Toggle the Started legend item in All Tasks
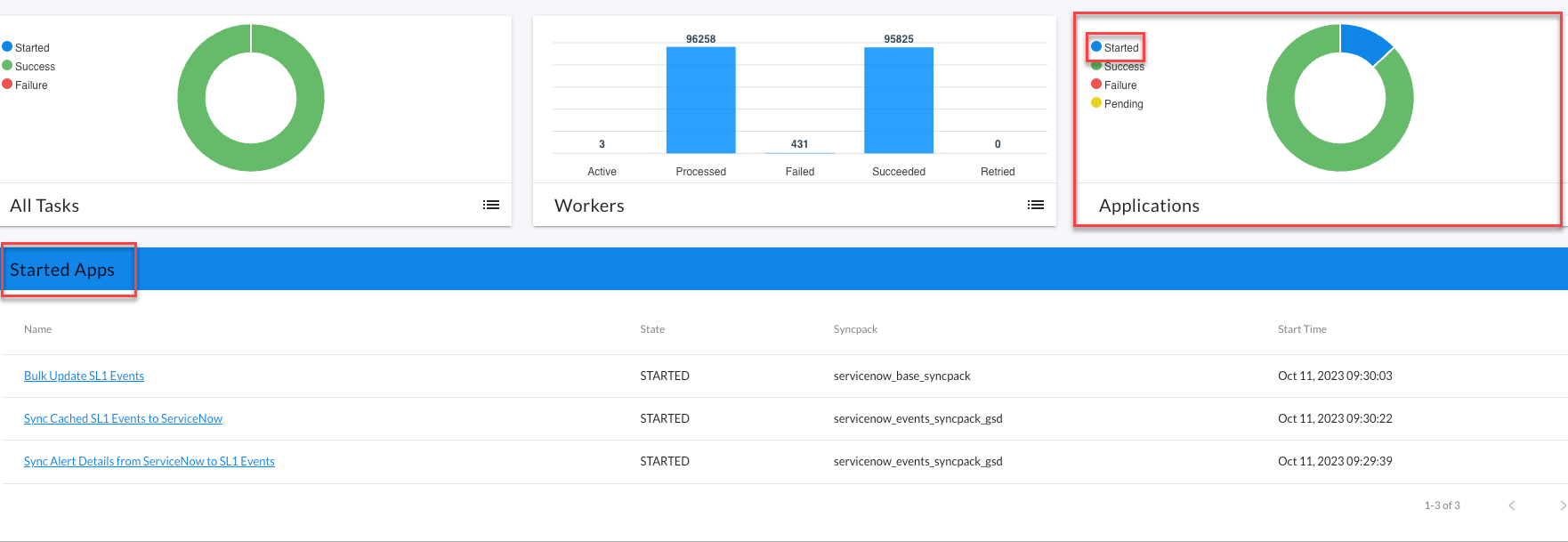The height and width of the screenshot is (542, 1568). click(32, 48)
